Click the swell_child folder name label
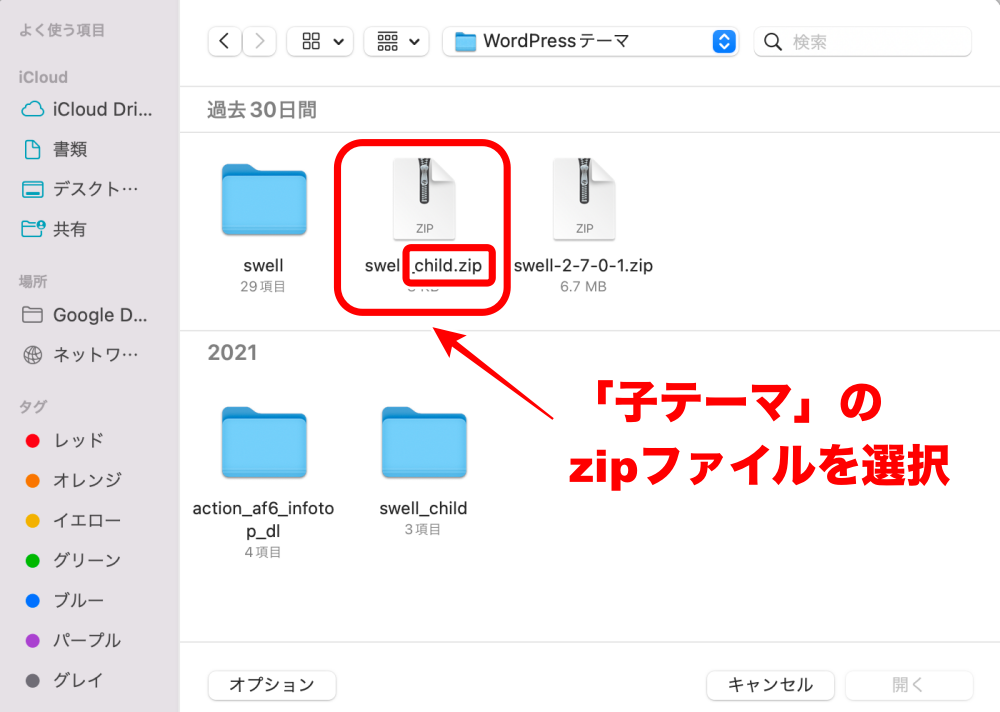The image size is (1000, 712). click(x=423, y=508)
